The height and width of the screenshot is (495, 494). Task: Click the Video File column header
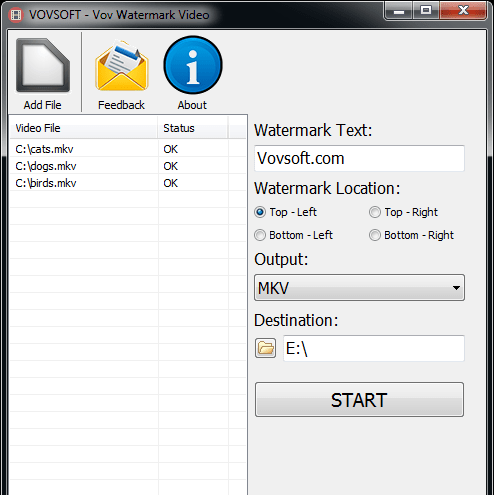coord(84,128)
